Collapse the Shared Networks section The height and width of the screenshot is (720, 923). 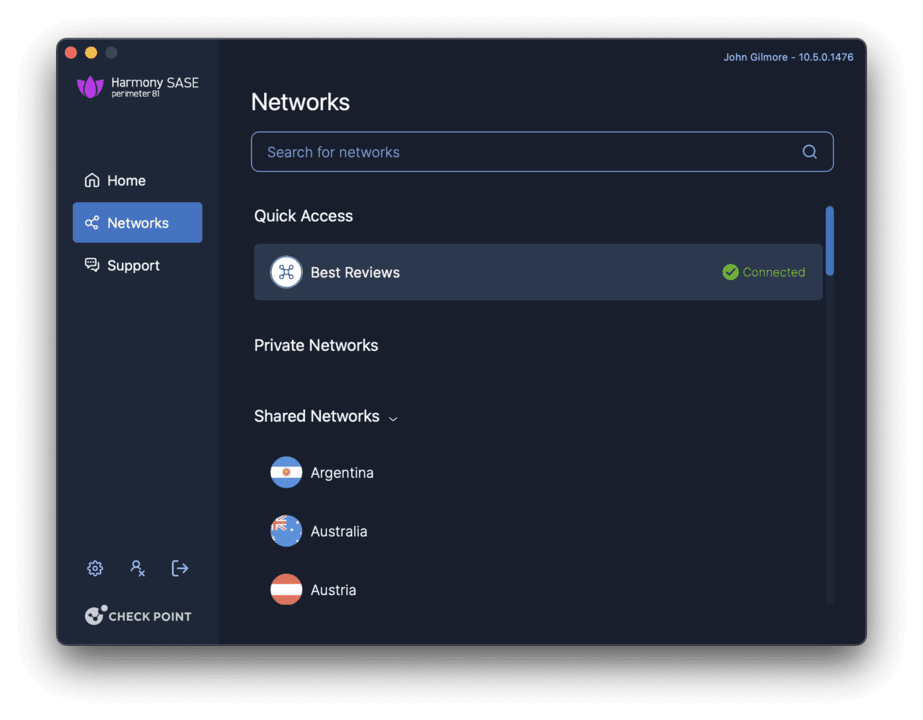(x=393, y=419)
